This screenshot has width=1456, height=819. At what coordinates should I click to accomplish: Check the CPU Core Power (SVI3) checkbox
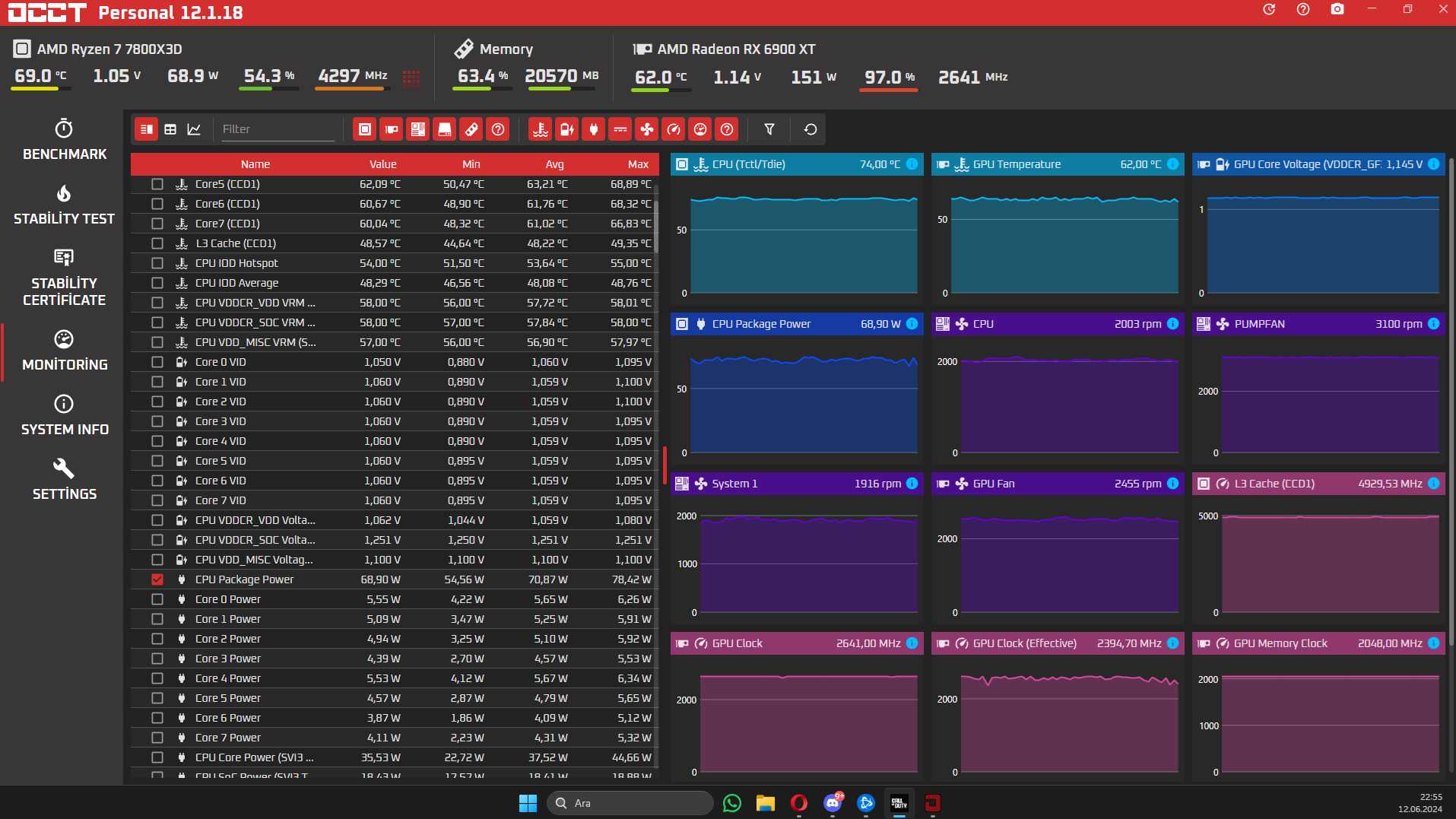pos(157,757)
